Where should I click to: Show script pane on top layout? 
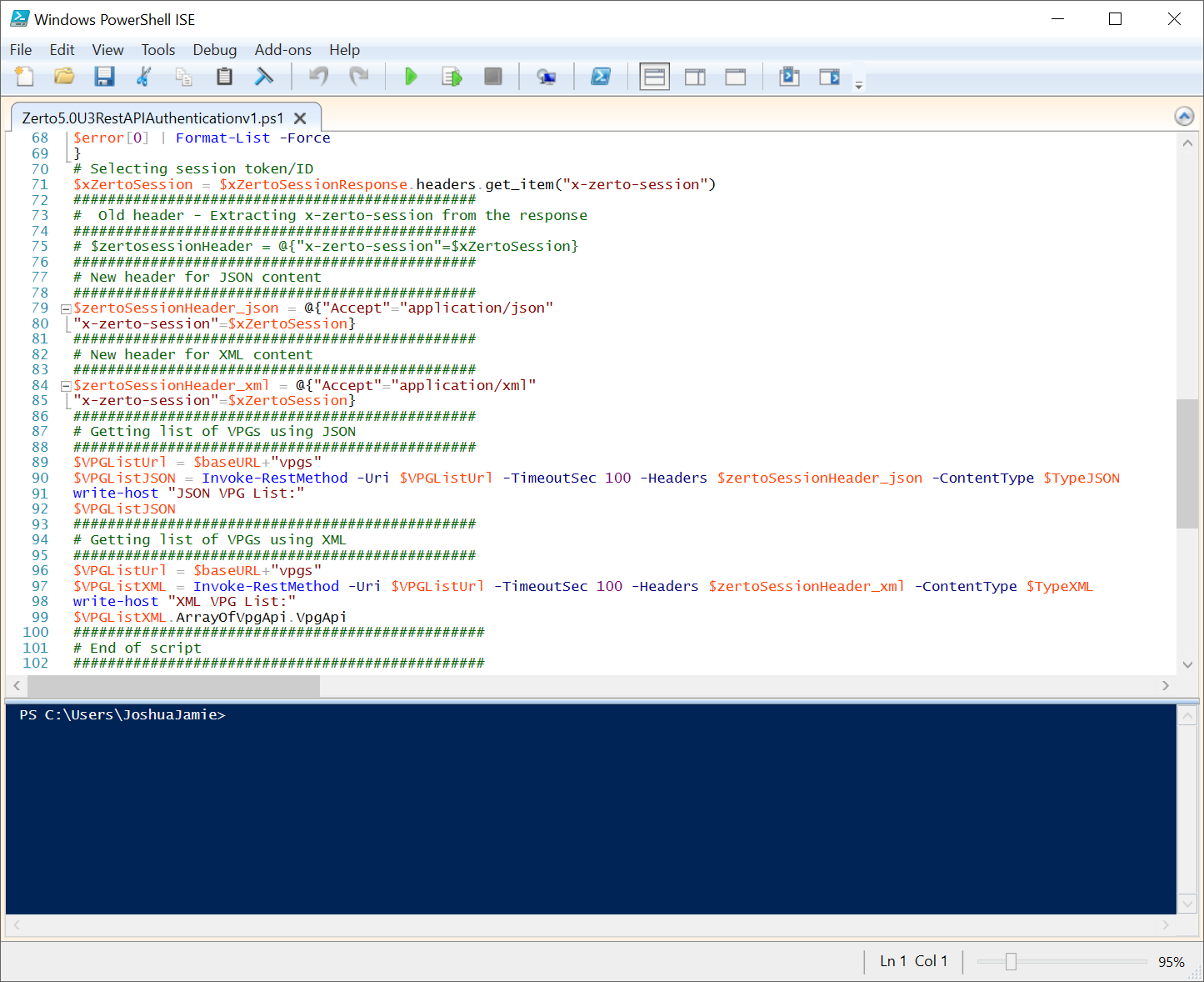click(655, 77)
